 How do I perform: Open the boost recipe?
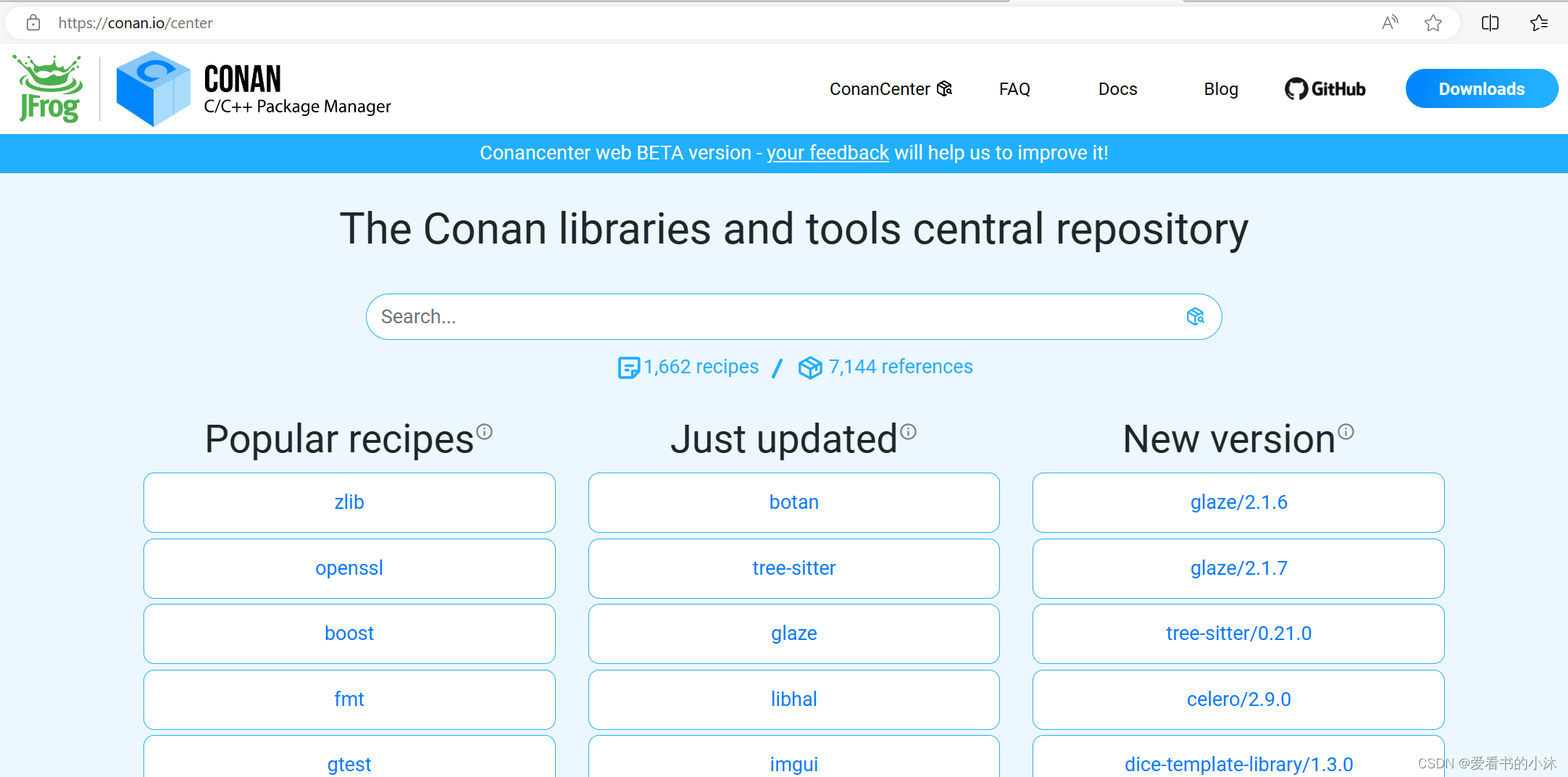tap(349, 633)
